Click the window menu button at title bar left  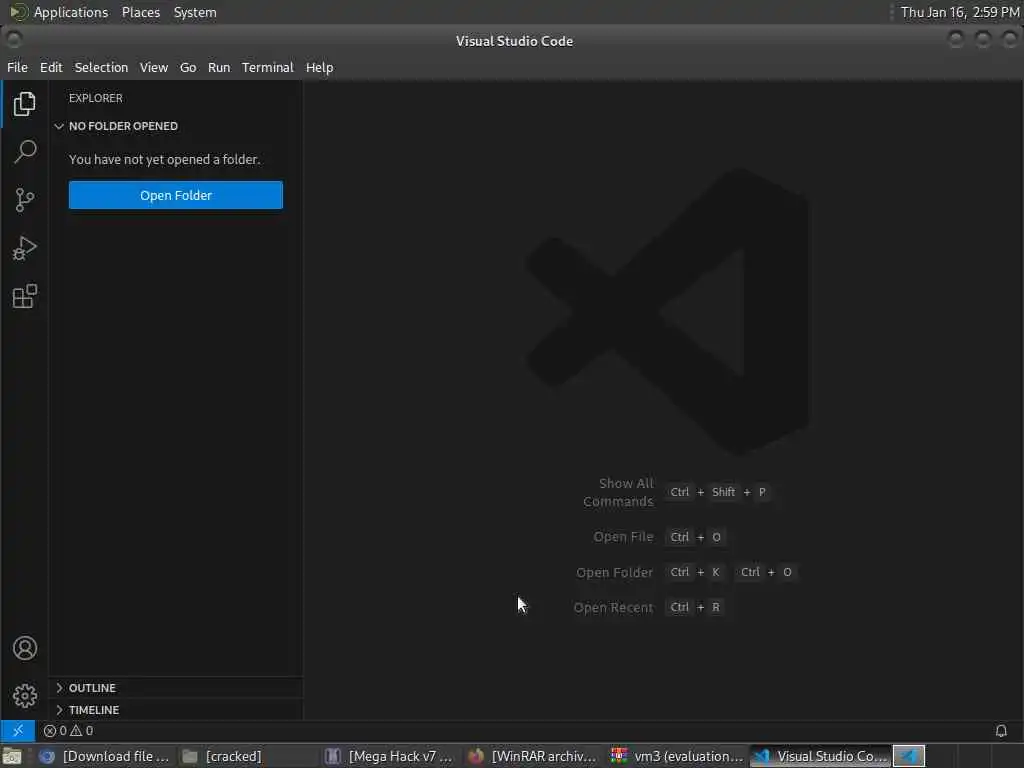pyautogui.click(x=13, y=40)
